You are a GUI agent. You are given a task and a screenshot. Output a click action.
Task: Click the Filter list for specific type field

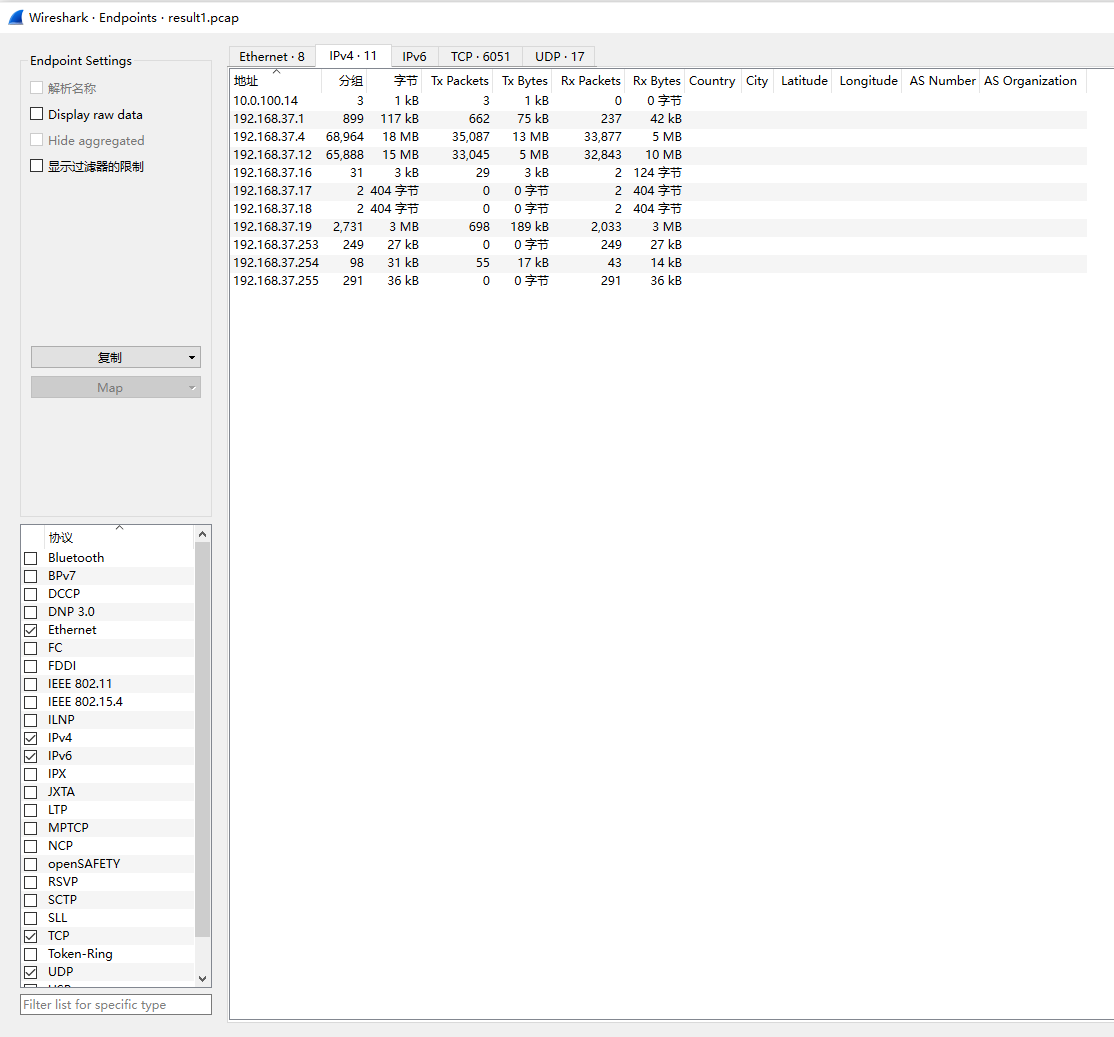116,1005
